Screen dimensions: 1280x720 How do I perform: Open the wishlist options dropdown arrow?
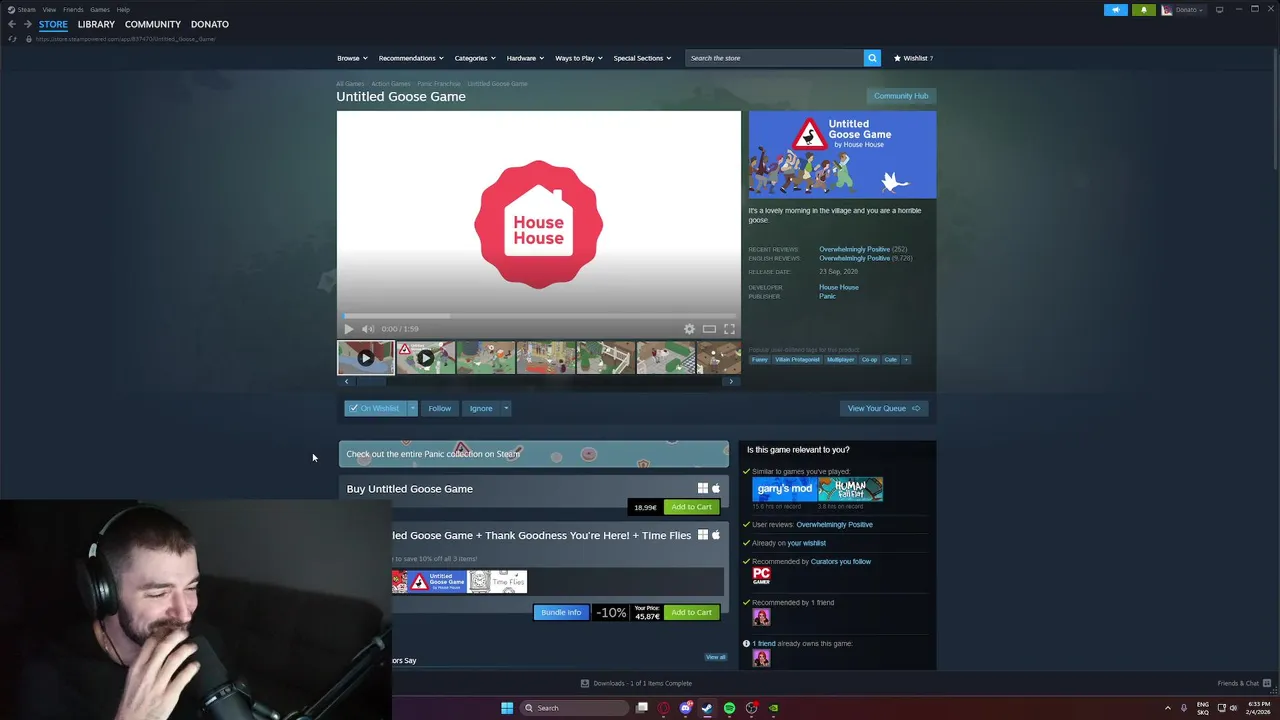pyautogui.click(x=412, y=408)
